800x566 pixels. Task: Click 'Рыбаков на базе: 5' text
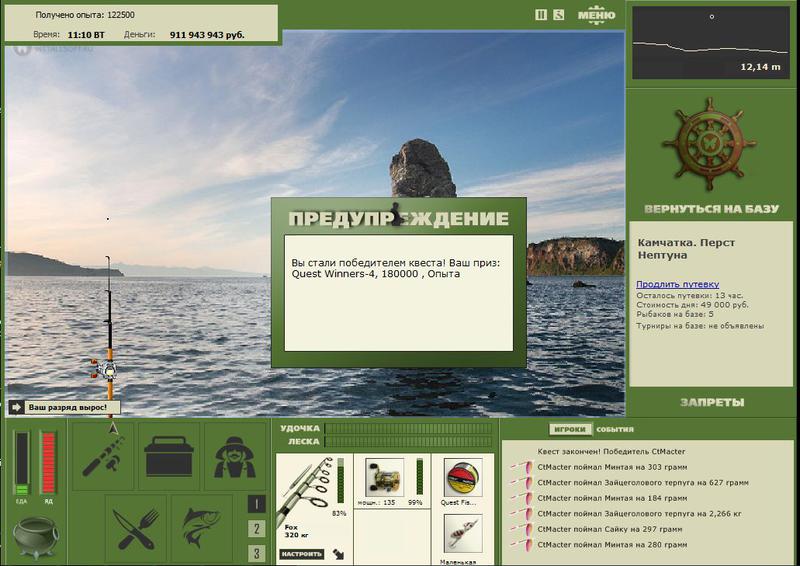click(674, 314)
